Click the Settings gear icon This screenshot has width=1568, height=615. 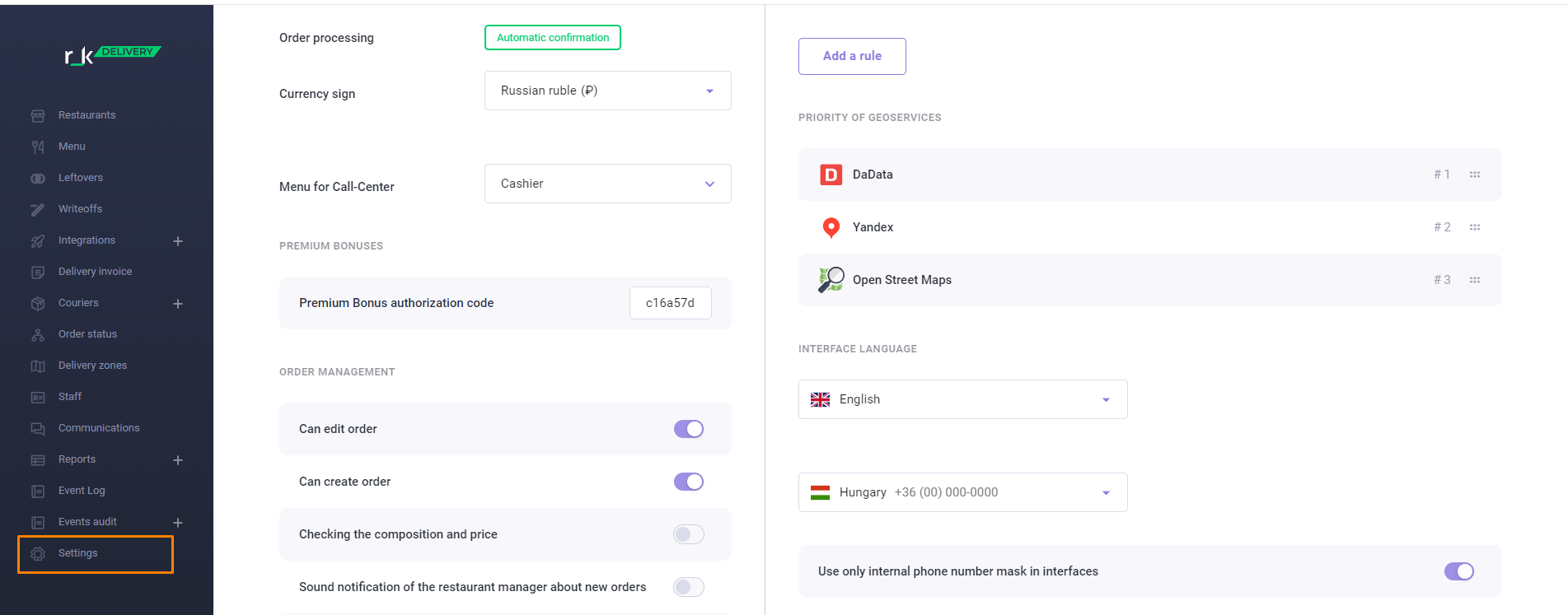pos(38,554)
